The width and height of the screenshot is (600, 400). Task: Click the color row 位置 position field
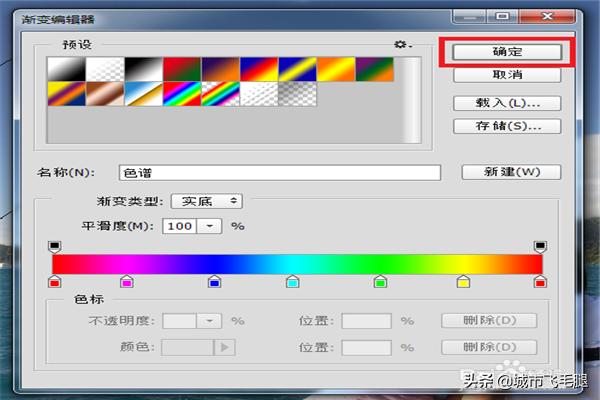click(367, 348)
